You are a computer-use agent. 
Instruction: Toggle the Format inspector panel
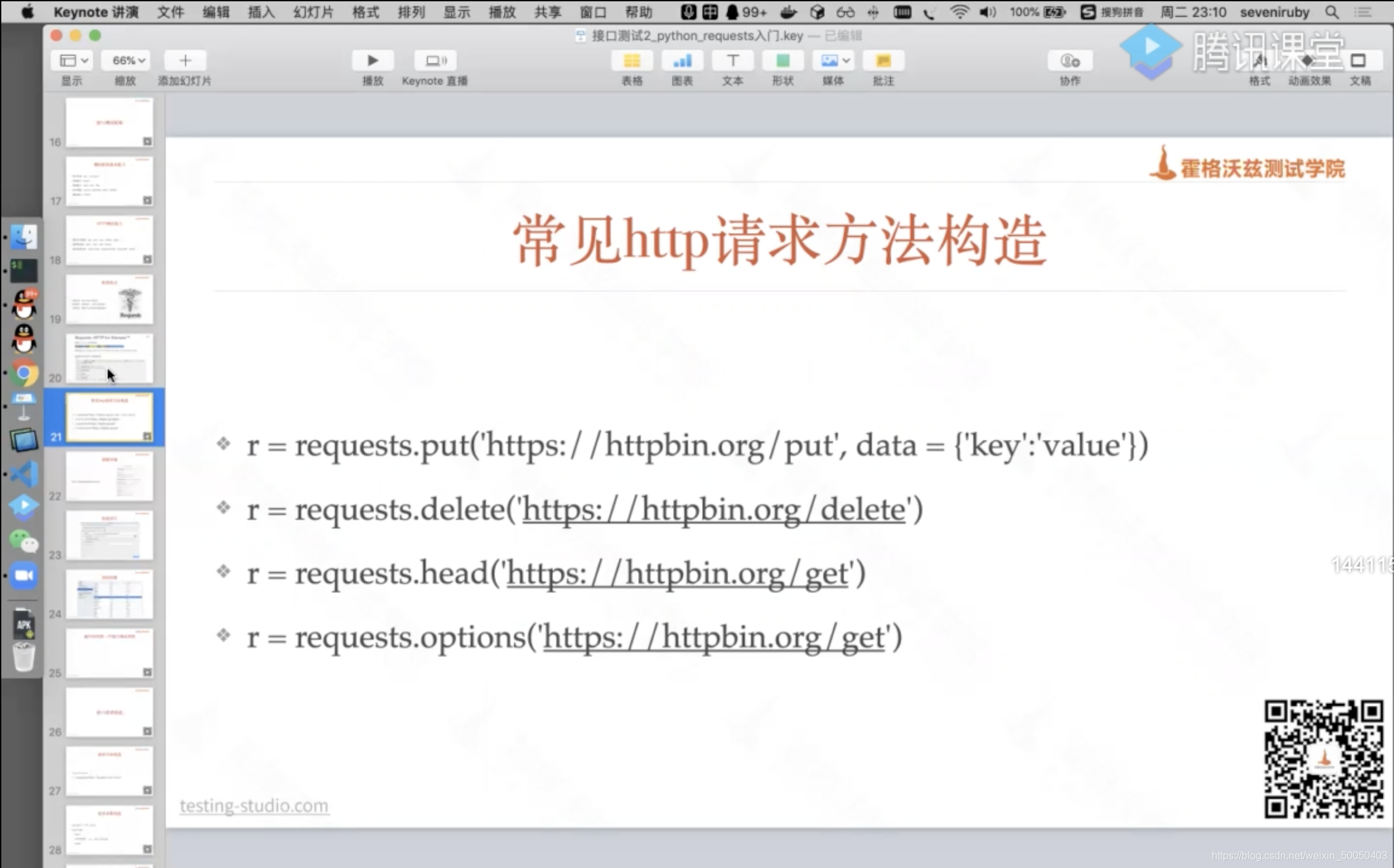[x=1259, y=61]
